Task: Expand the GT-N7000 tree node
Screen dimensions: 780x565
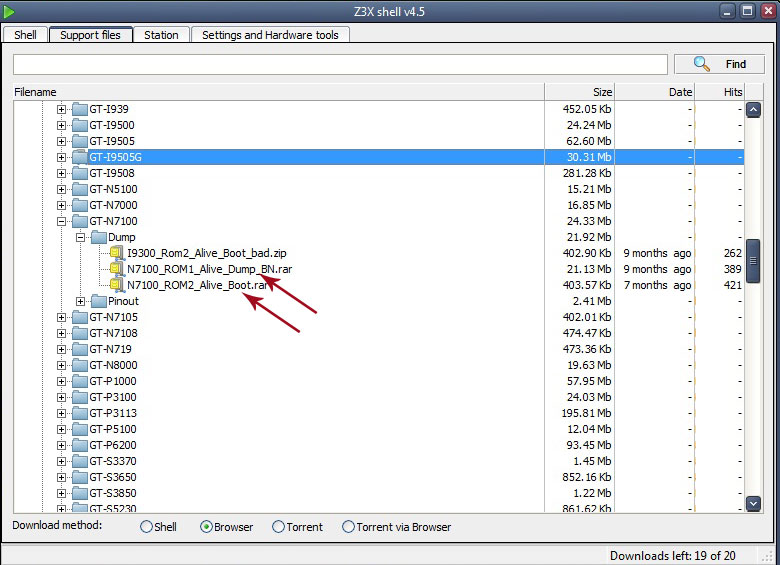Action: [x=61, y=205]
